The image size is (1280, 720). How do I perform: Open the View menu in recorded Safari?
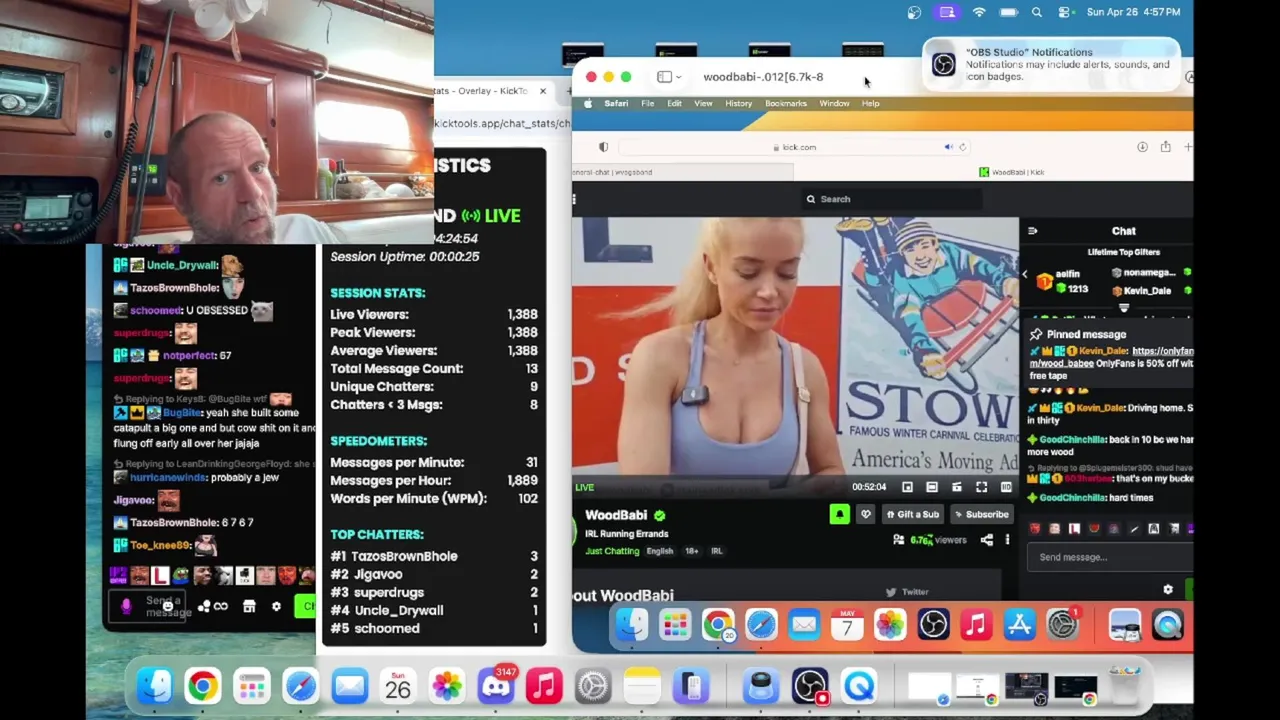pyautogui.click(x=703, y=103)
